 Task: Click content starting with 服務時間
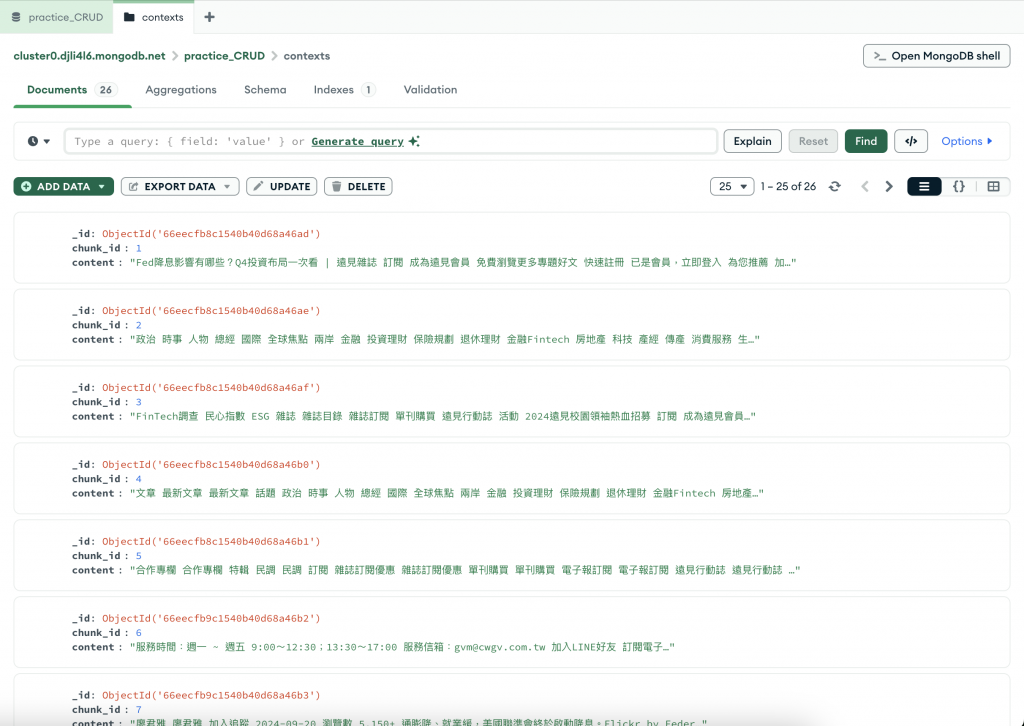[x=402, y=648]
